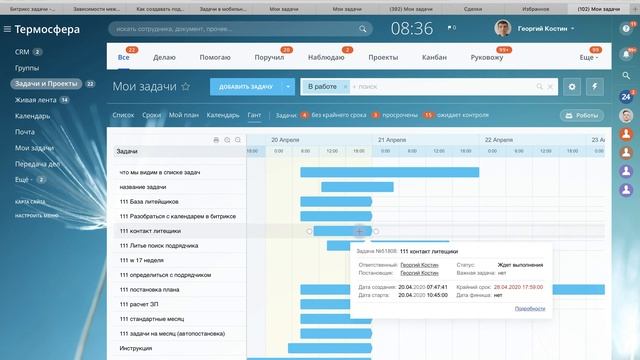
Task: Open the Проекты tab
Action: tap(383, 58)
